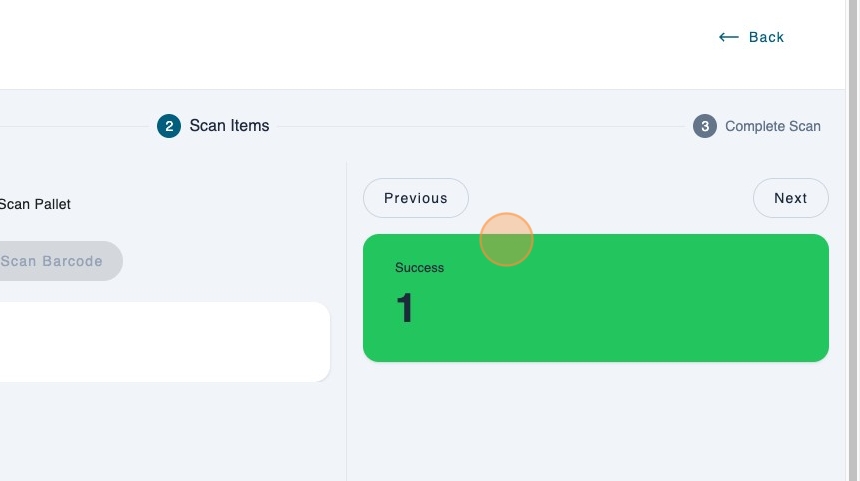Click progress line between steps 2 and 3
Screen dimensions: 860x481
[480, 127]
